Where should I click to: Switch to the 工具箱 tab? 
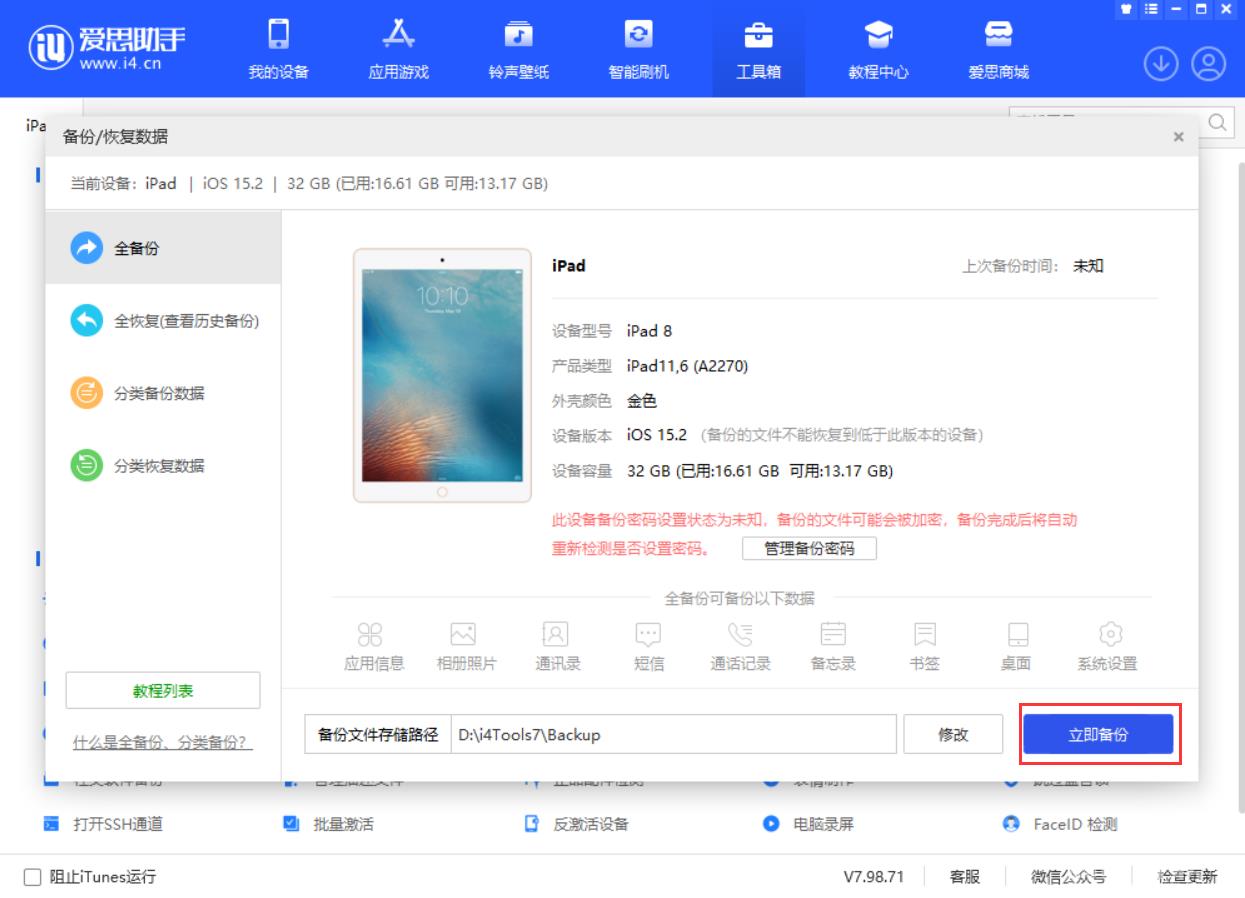pos(759,48)
